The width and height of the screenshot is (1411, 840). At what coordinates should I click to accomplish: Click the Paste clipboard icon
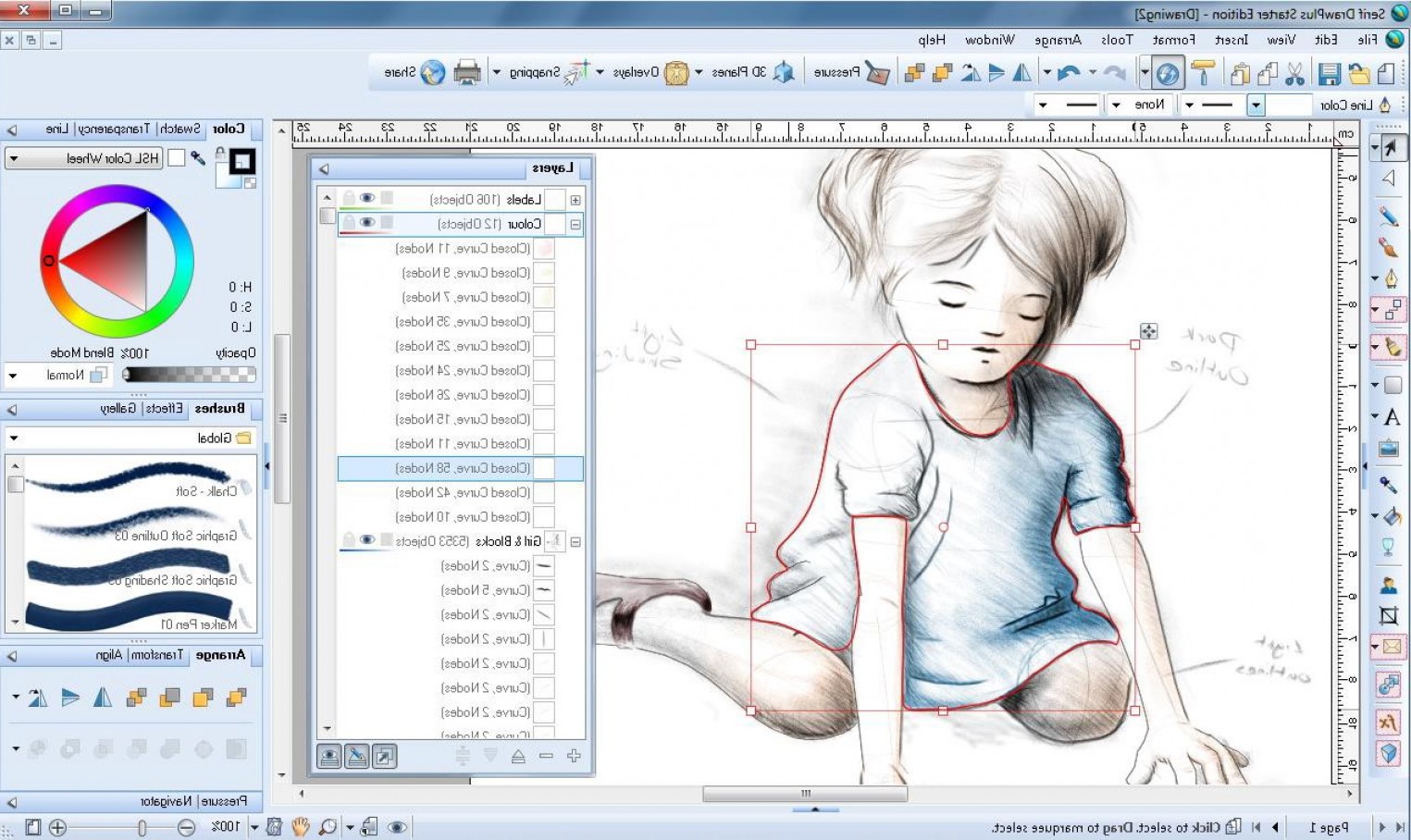pyautogui.click(x=1241, y=72)
